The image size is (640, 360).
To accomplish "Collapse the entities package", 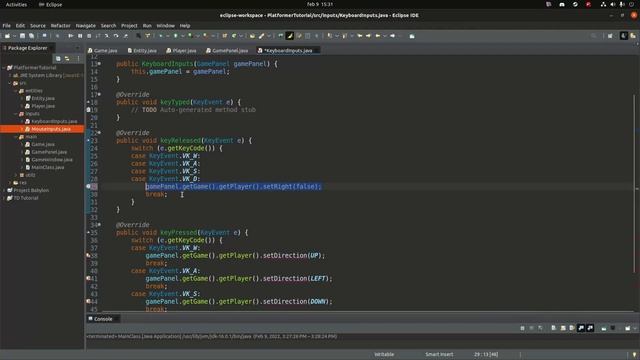I will [x=16, y=91].
